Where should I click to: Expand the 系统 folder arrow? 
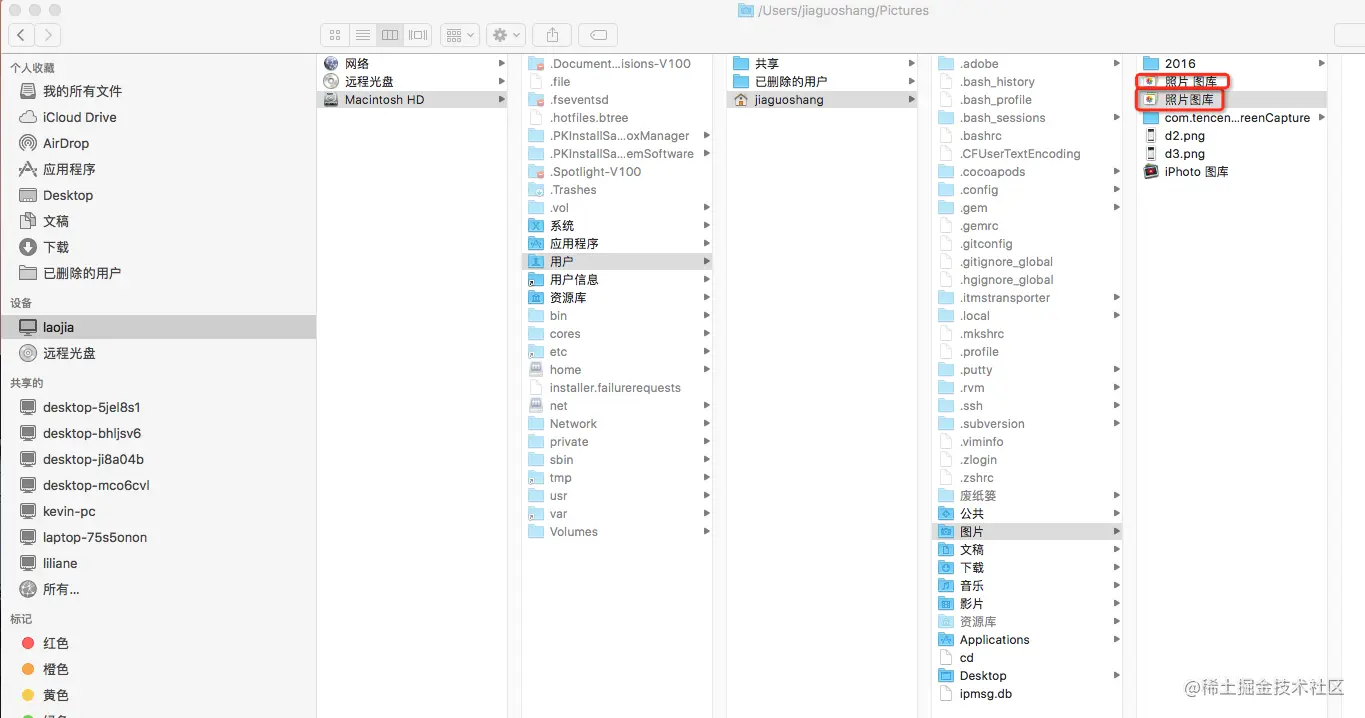click(x=706, y=226)
